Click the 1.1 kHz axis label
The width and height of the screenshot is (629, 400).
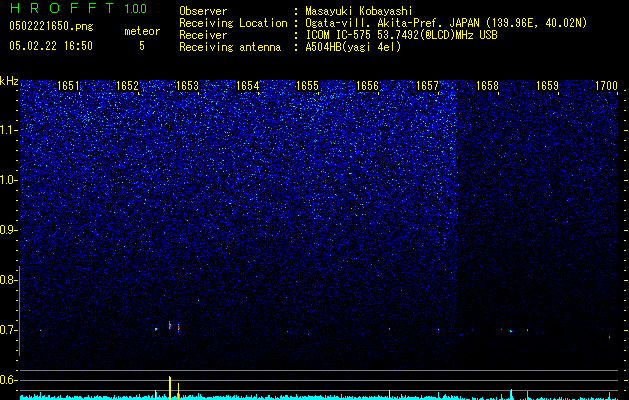coord(8,130)
